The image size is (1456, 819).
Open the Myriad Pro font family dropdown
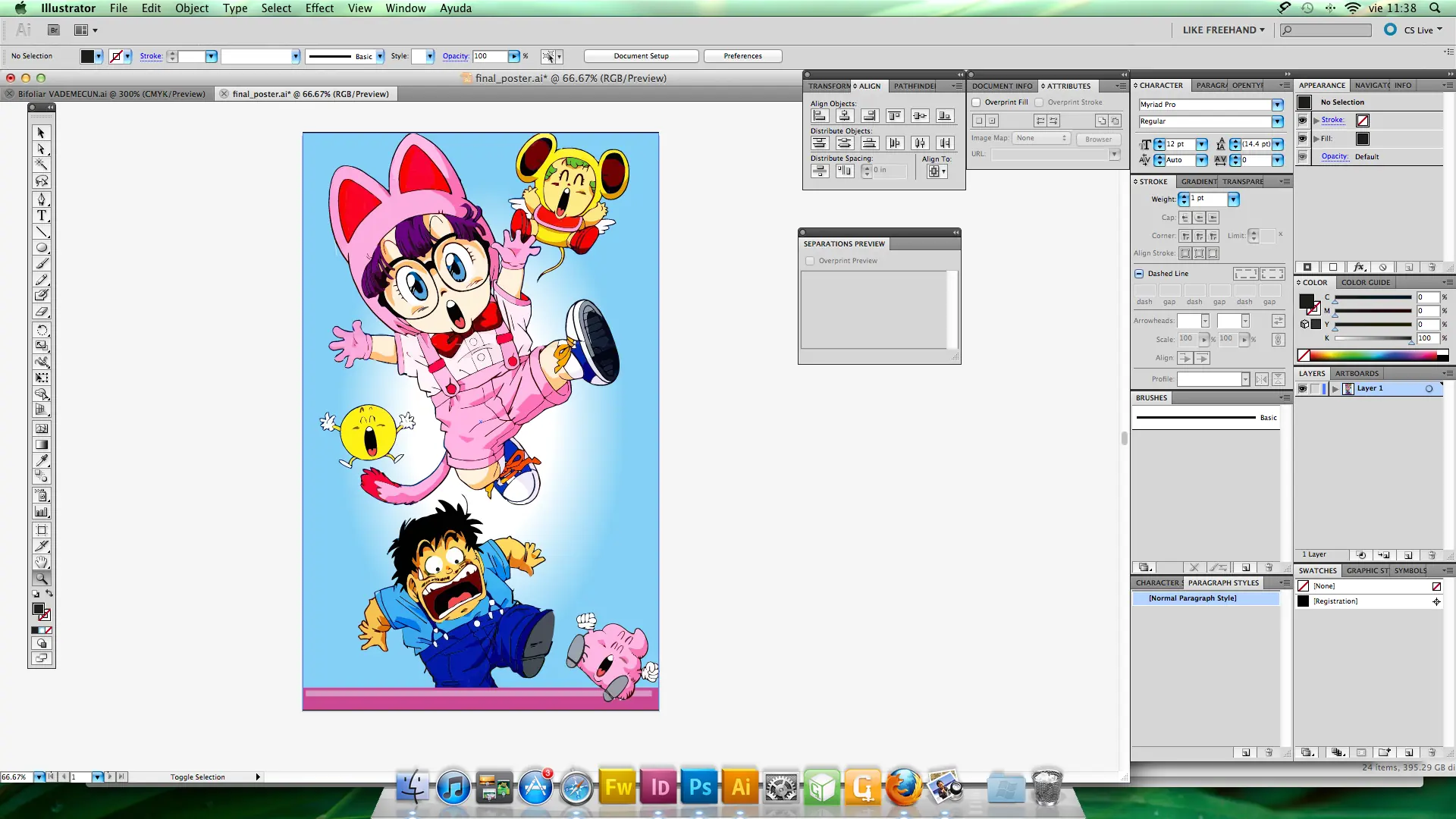click(x=1278, y=105)
